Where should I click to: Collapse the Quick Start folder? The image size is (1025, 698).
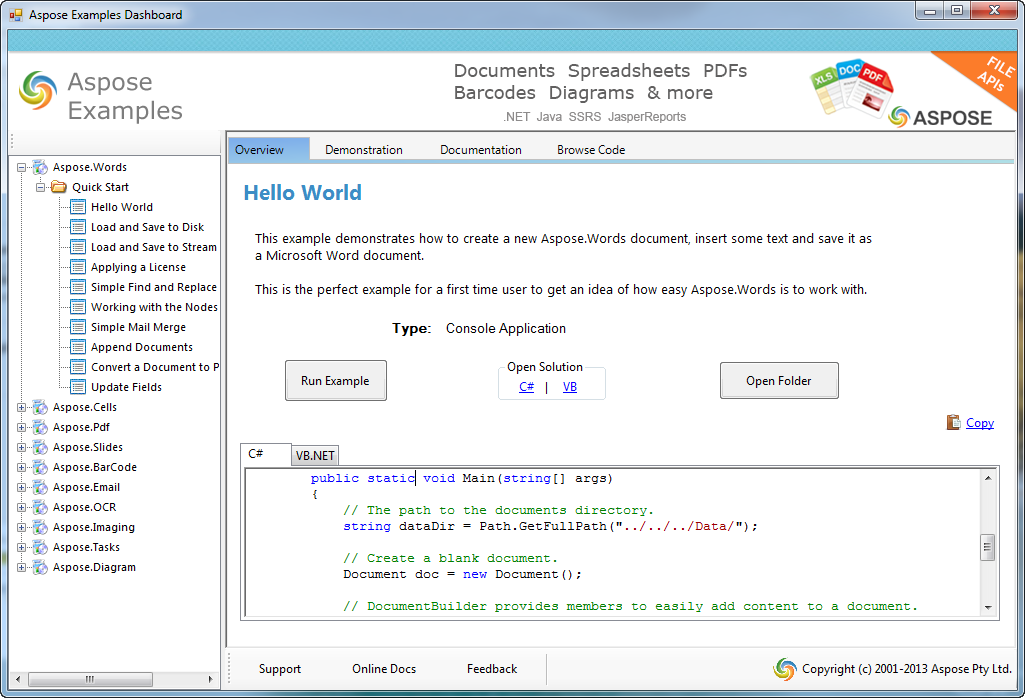[41, 188]
